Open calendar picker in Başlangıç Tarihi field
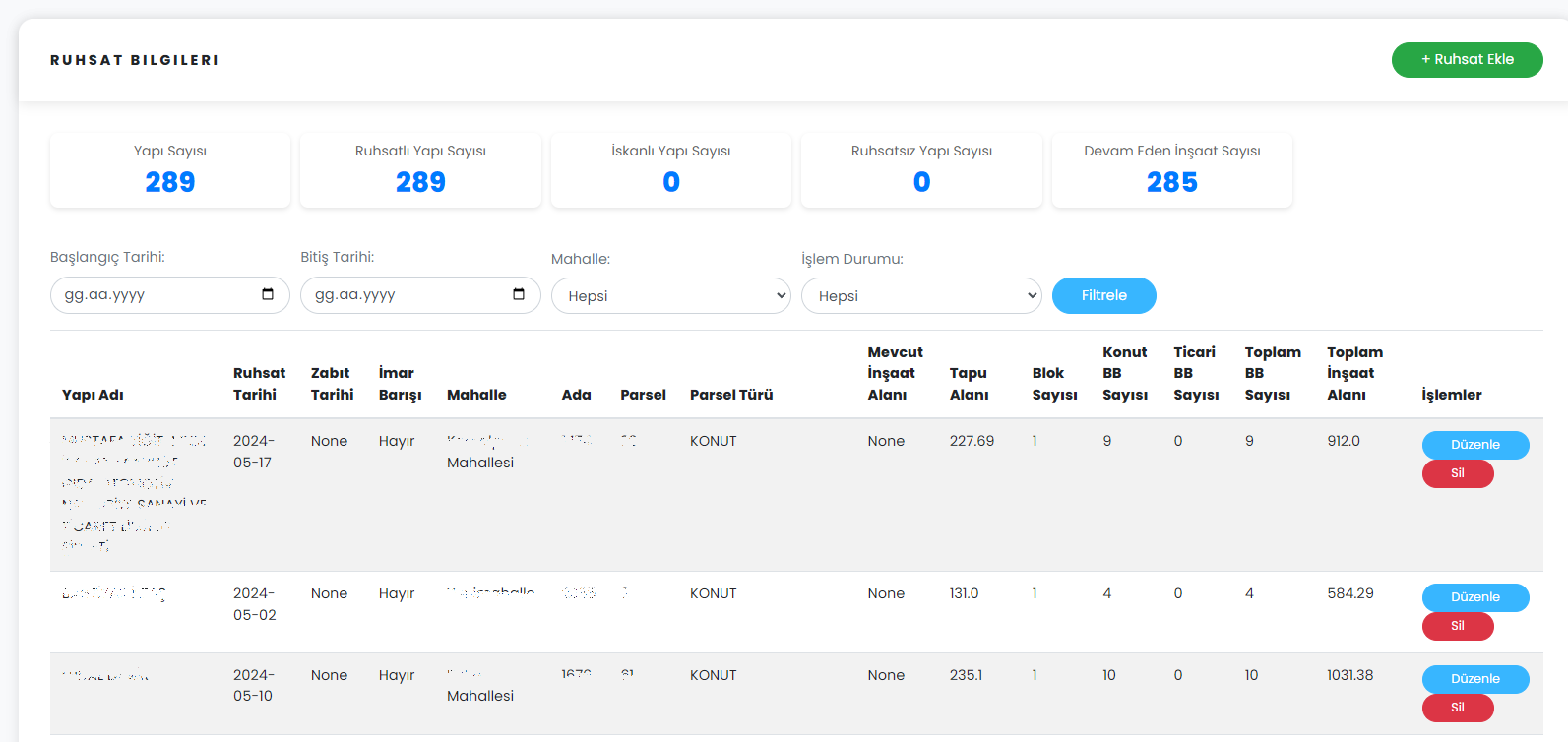The height and width of the screenshot is (742, 1568). point(268,294)
